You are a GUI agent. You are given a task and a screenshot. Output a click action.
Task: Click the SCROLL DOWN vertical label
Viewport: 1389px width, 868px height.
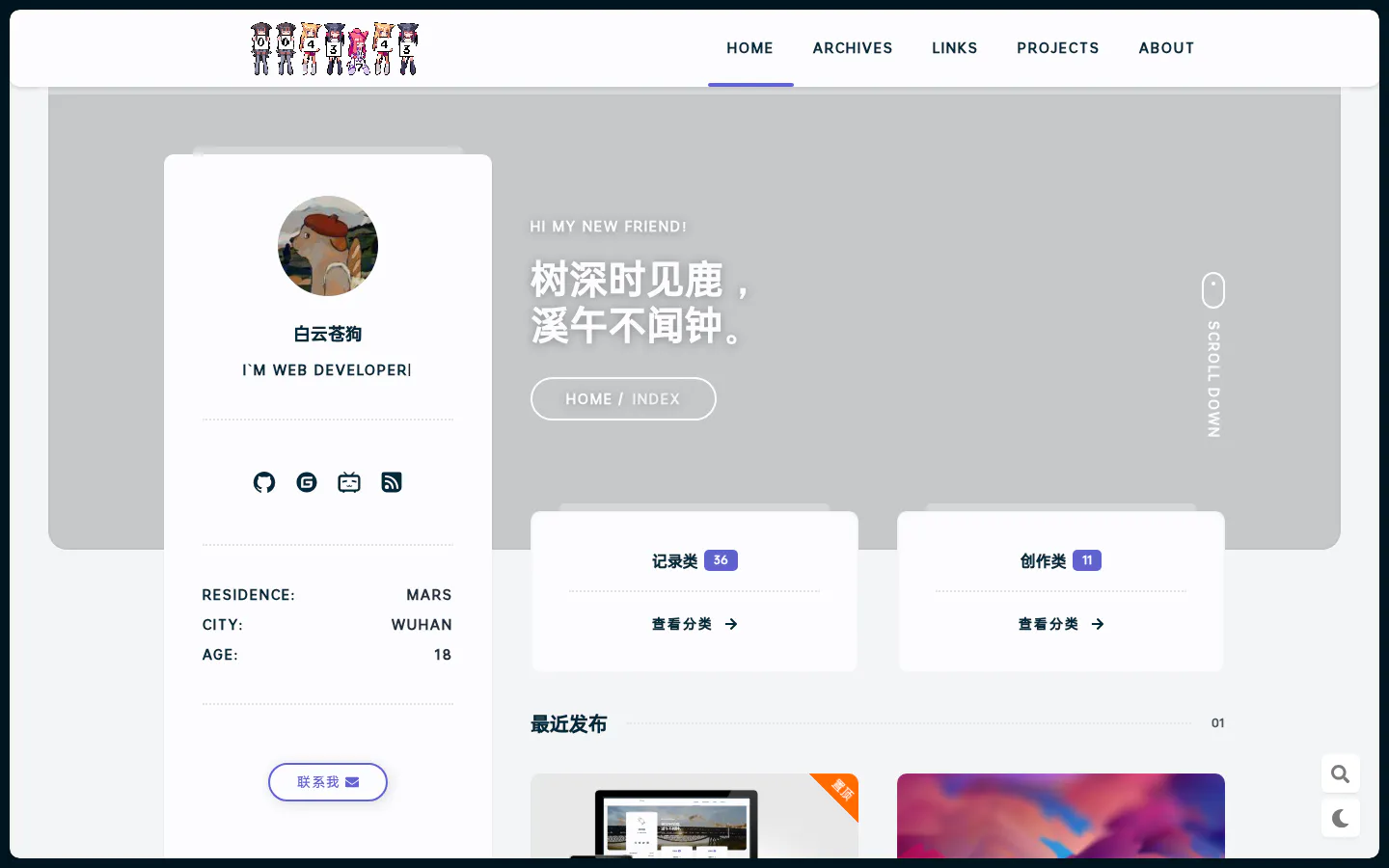tap(1213, 379)
